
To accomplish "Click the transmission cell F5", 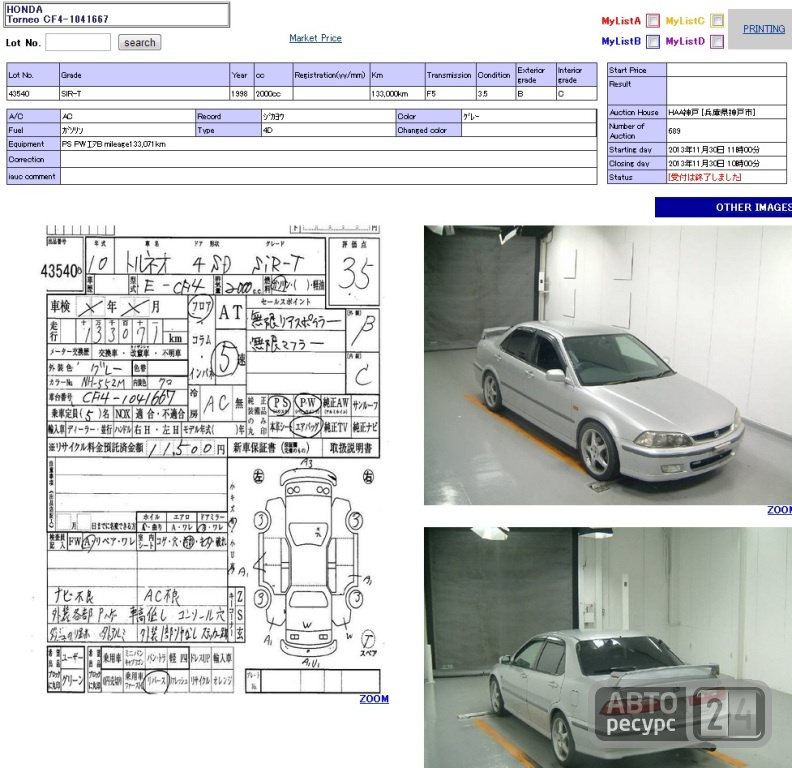I will tap(450, 93).
